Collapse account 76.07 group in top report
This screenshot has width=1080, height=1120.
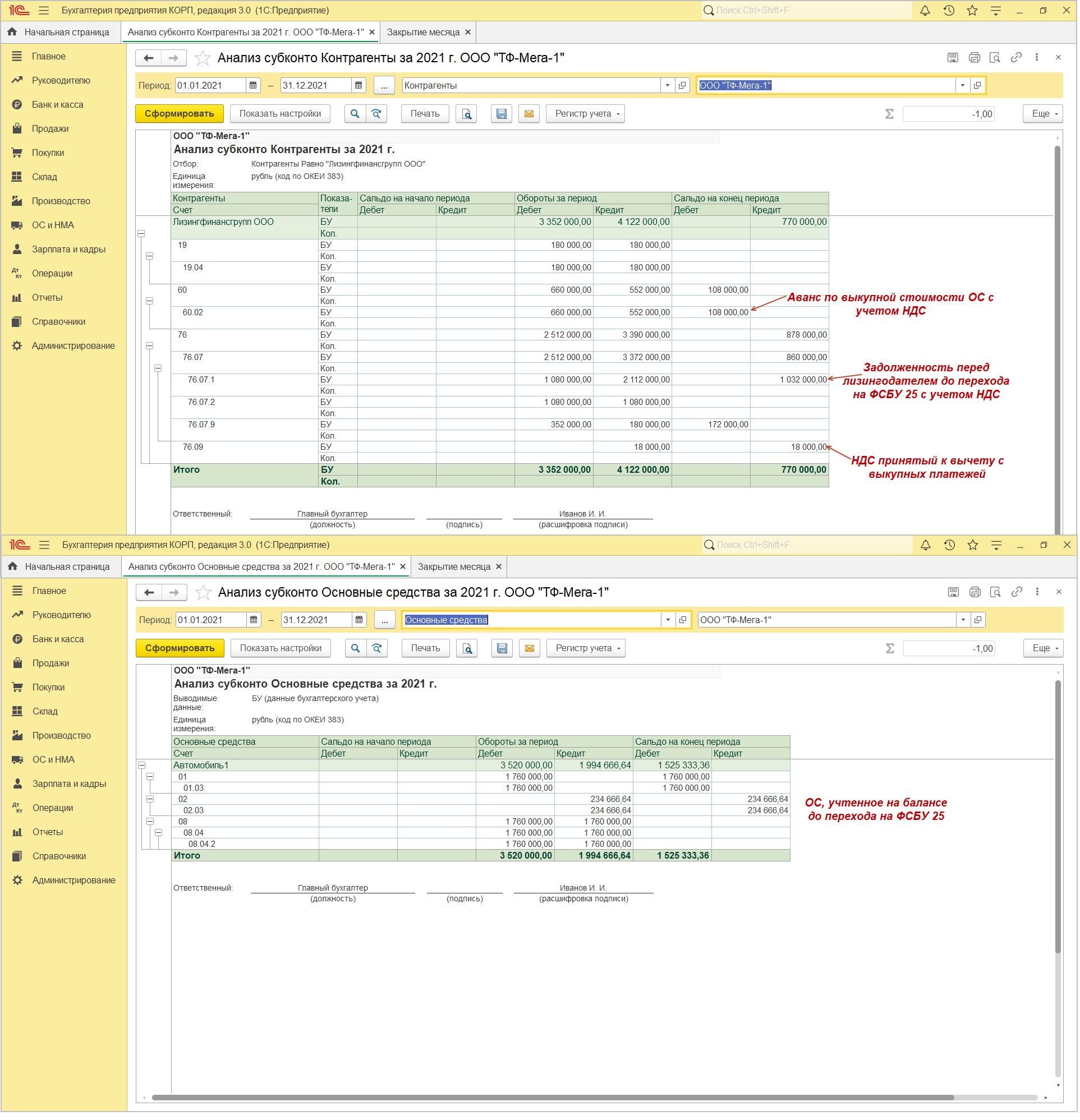tap(158, 368)
